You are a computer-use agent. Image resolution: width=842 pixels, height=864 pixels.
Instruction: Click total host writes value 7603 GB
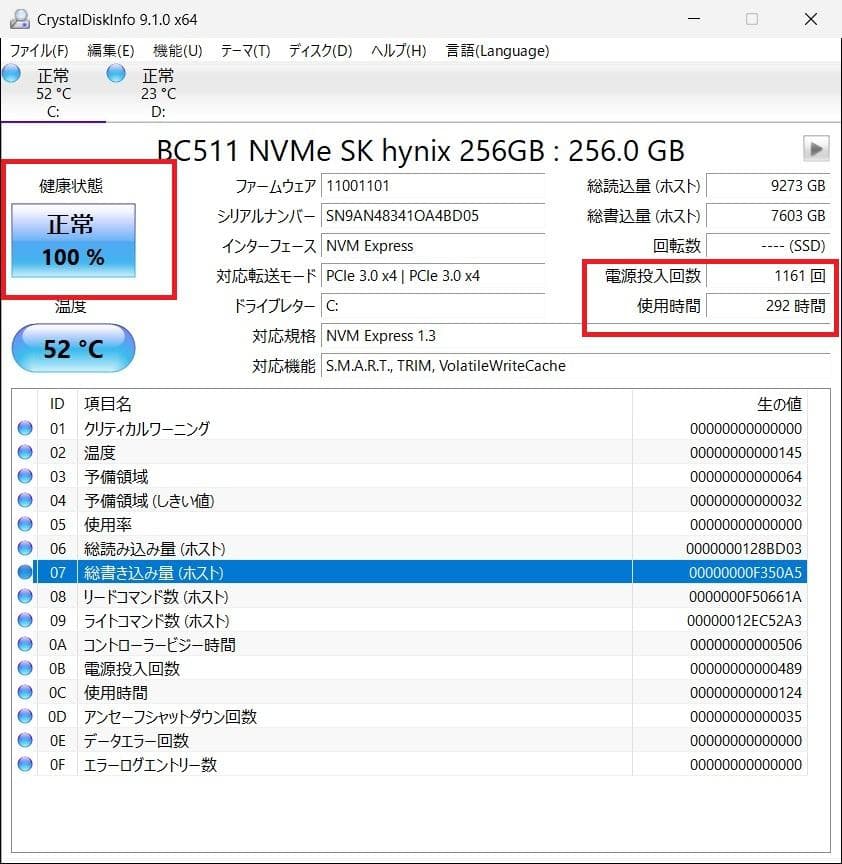[x=768, y=215]
